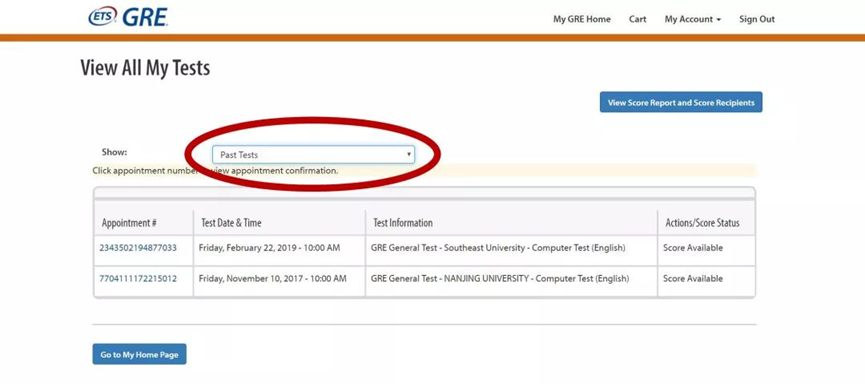This screenshot has height=384, width=865.
Task: Open appointment 7704111172215012
Action: [x=138, y=279]
